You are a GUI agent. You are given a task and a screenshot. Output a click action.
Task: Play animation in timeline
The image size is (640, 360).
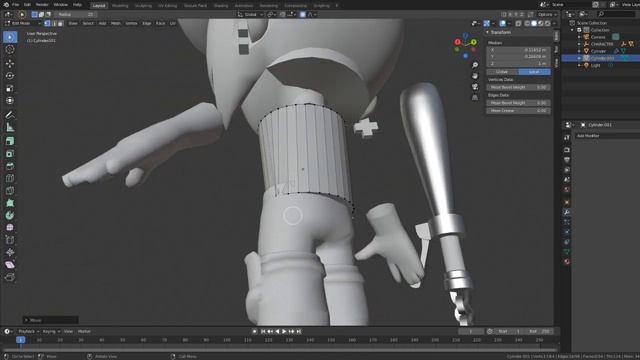pyautogui.click(x=284, y=331)
